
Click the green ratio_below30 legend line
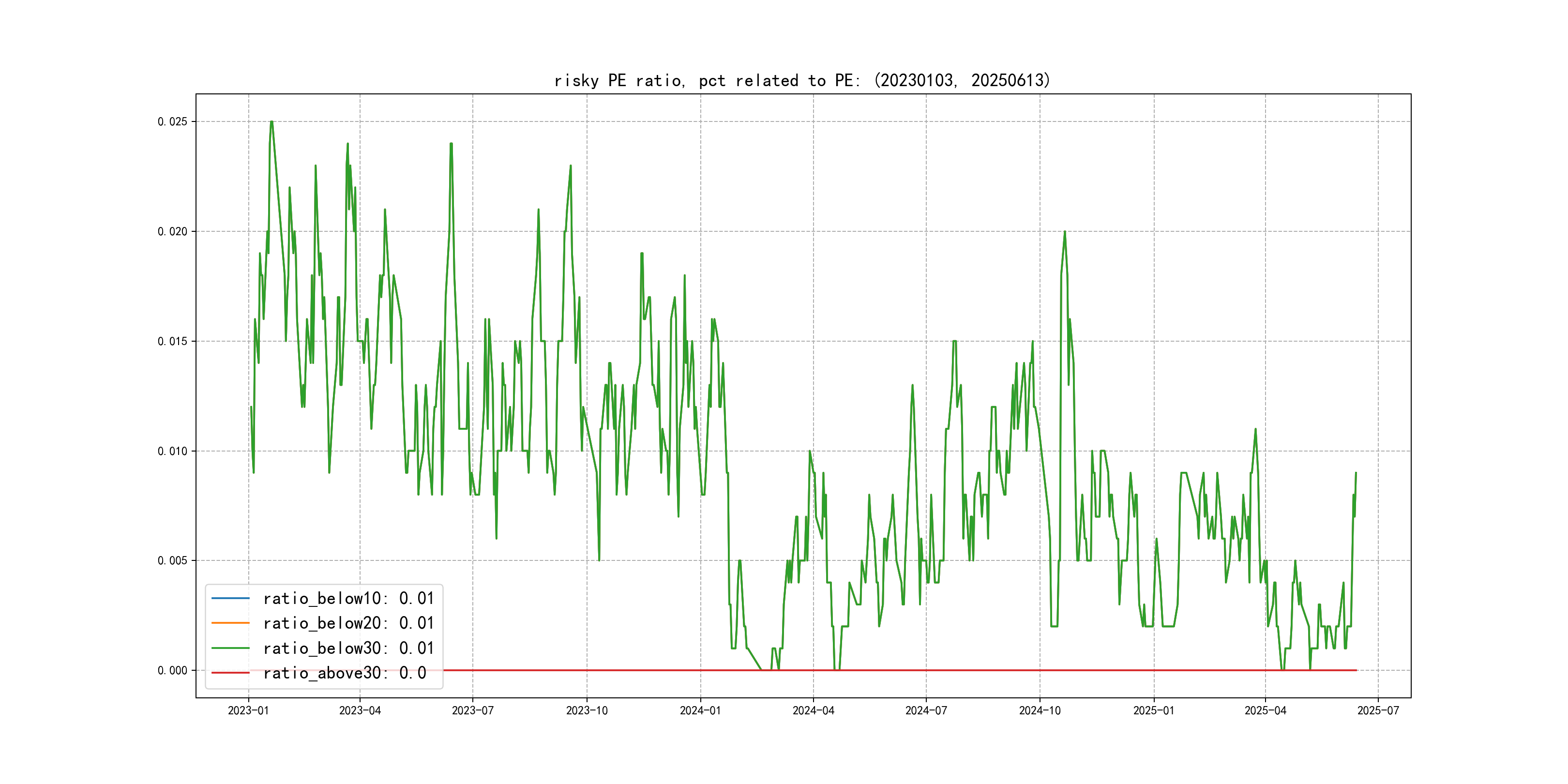pos(230,648)
